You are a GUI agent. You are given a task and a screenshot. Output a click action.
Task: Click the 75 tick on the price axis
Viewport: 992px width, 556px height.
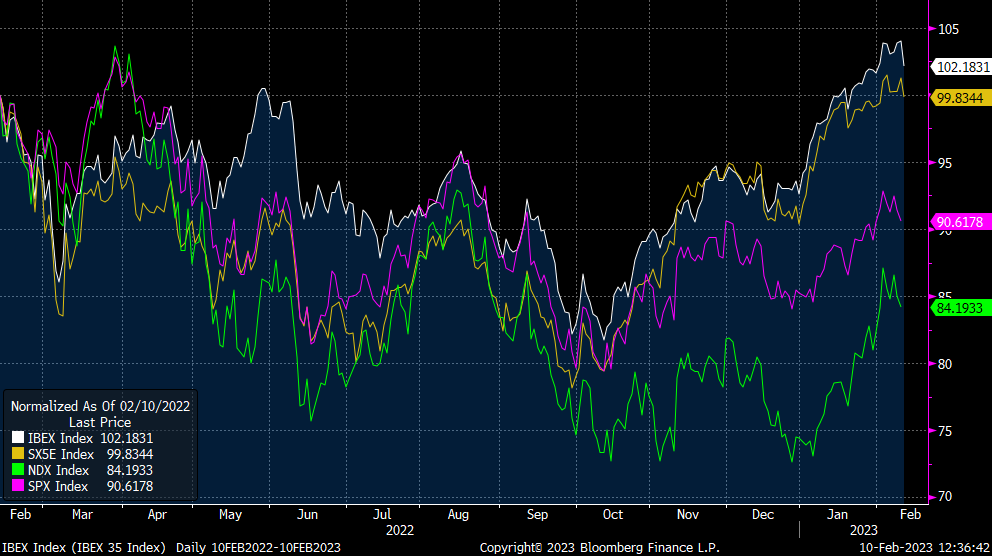click(945, 431)
